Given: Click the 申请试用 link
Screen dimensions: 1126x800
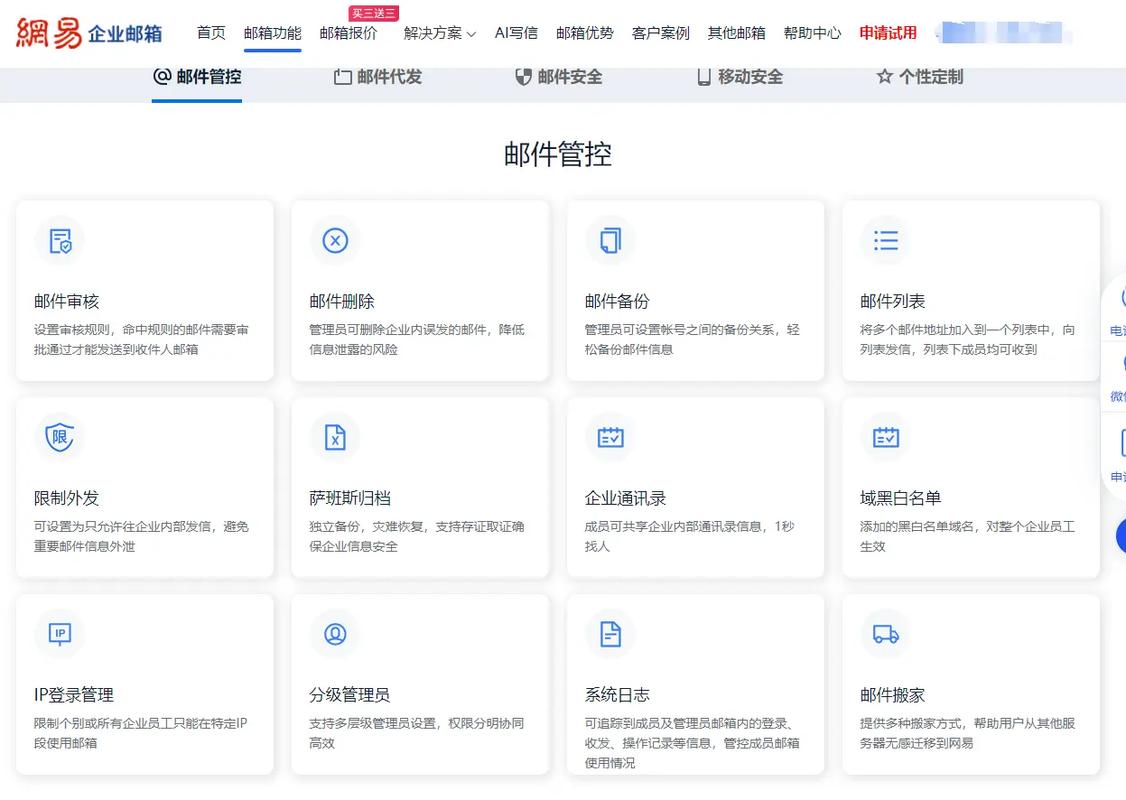Looking at the screenshot, I should (x=887, y=32).
